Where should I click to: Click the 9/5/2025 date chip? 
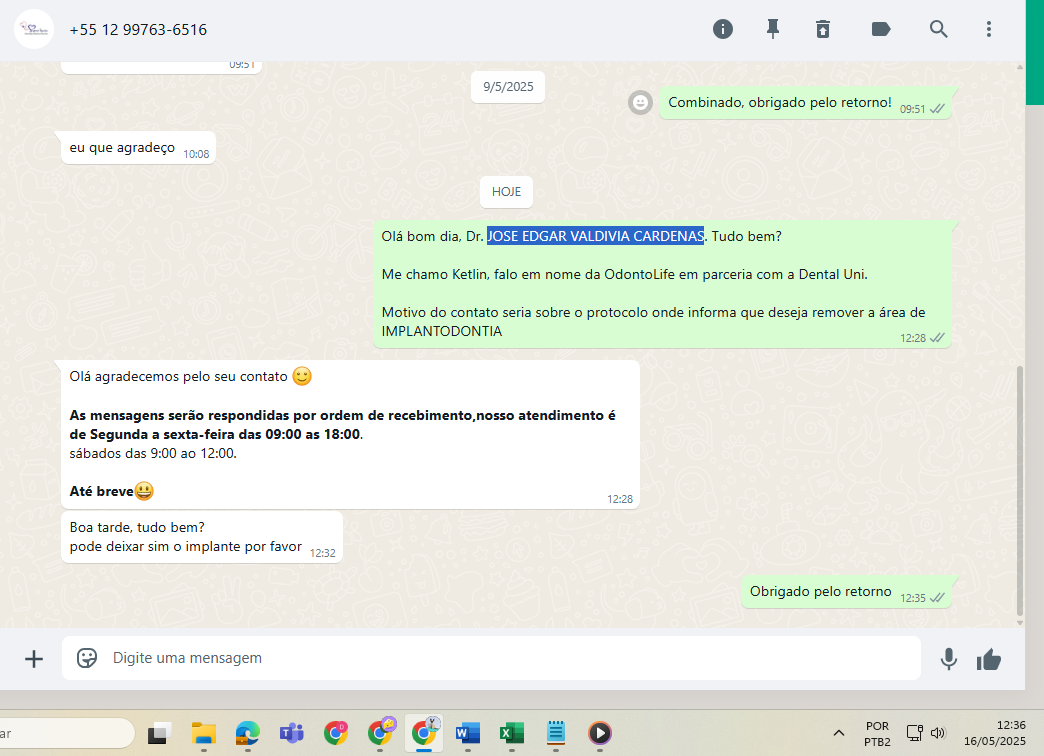(508, 87)
